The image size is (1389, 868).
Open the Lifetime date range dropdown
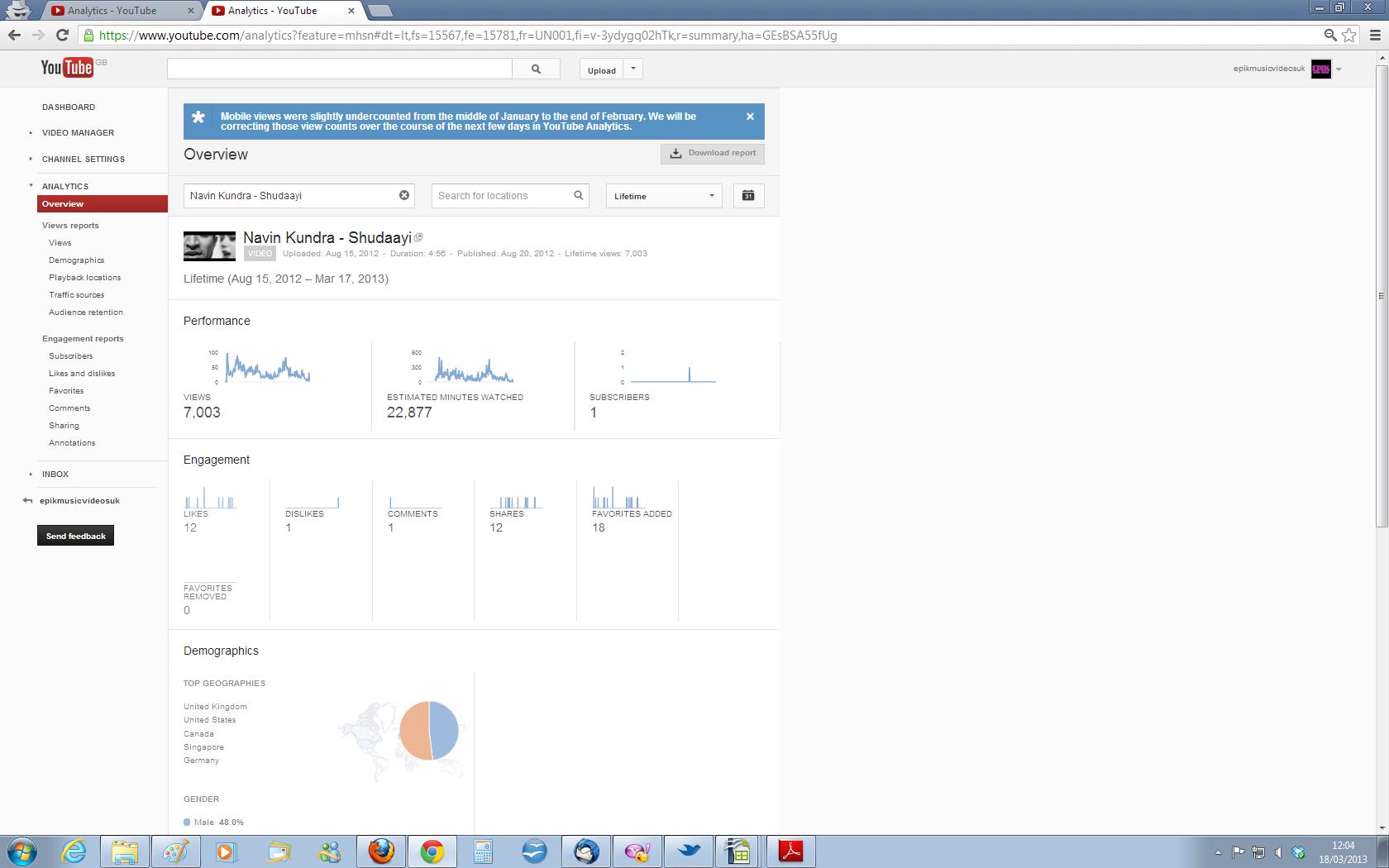(664, 196)
